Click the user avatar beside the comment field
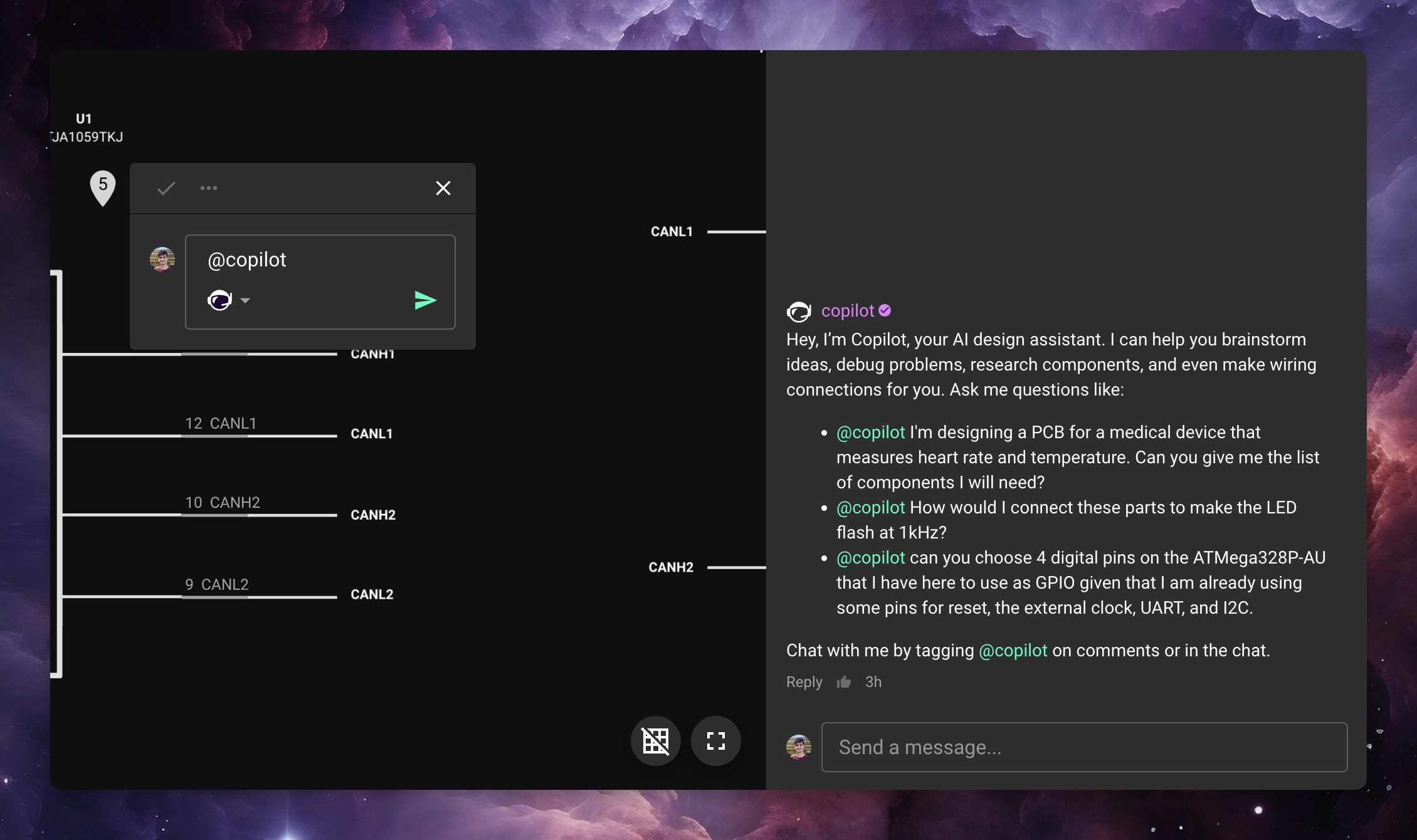1417x840 pixels. tap(161, 259)
